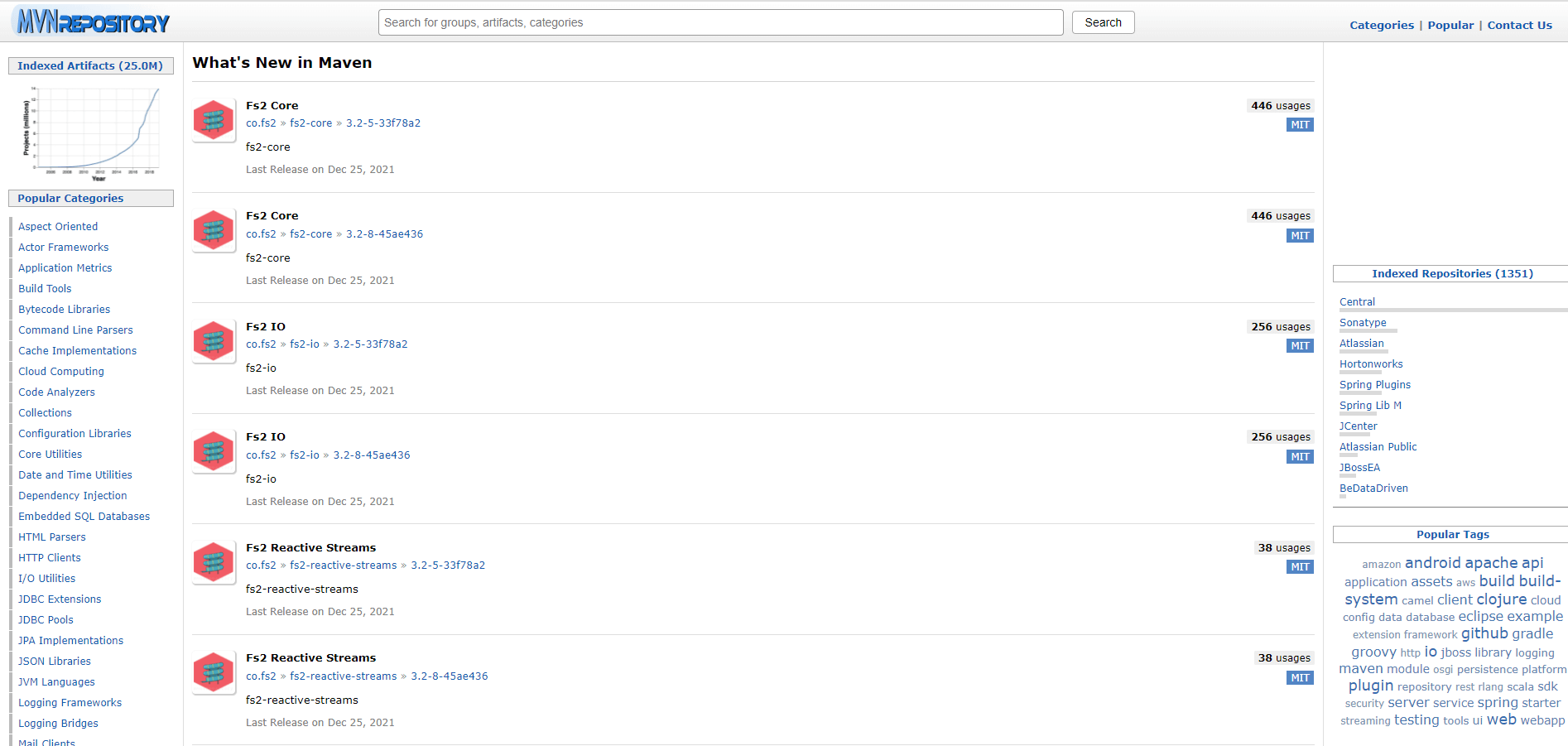Open the Indexed Artifacts (25.0M) header link
This screenshot has width=1568, height=746.
click(x=90, y=65)
